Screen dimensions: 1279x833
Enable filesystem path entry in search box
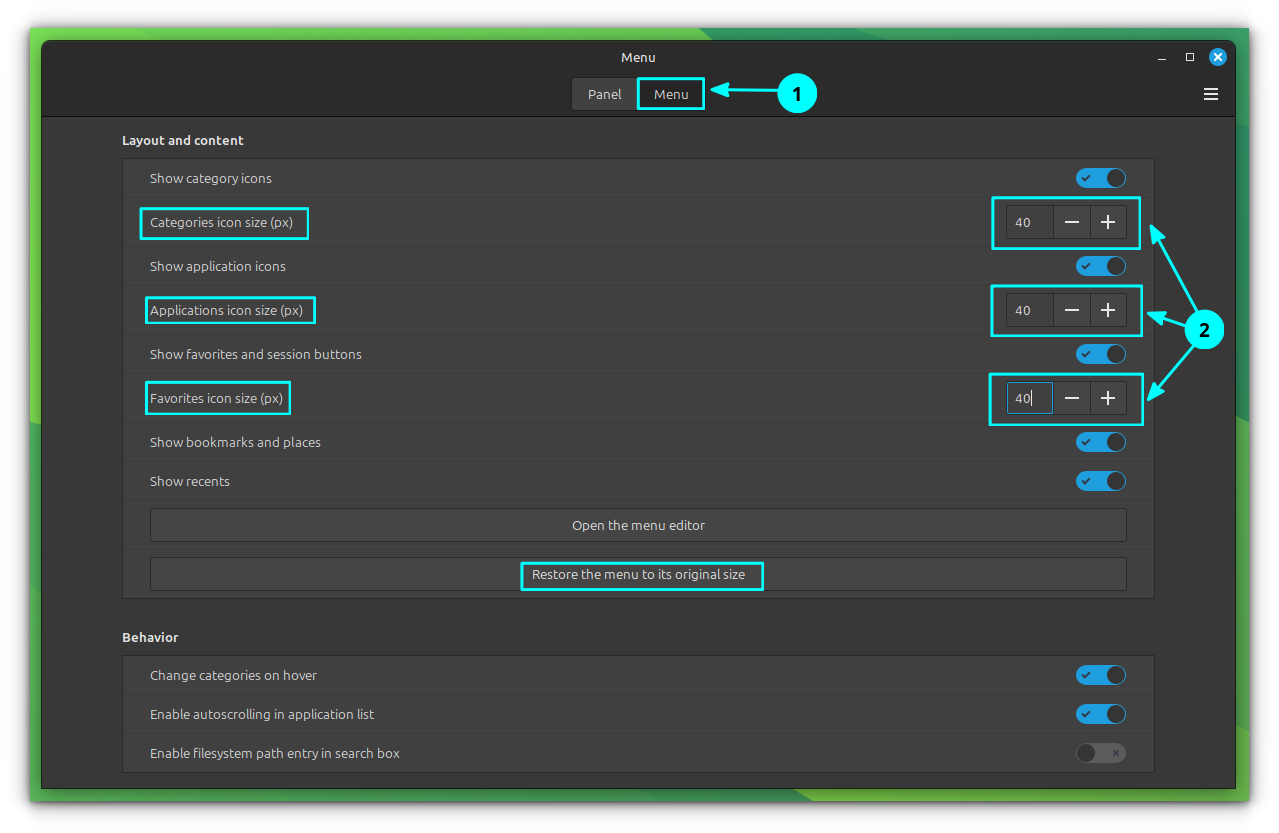tap(1100, 753)
